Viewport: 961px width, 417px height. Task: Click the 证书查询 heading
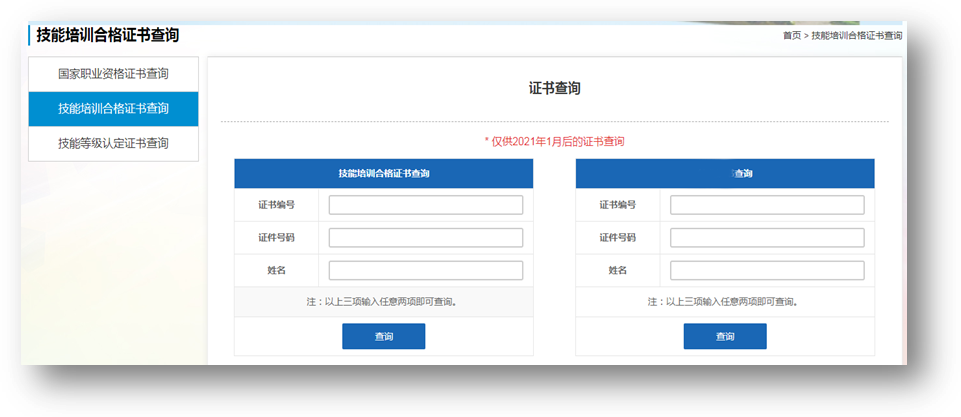[554, 88]
